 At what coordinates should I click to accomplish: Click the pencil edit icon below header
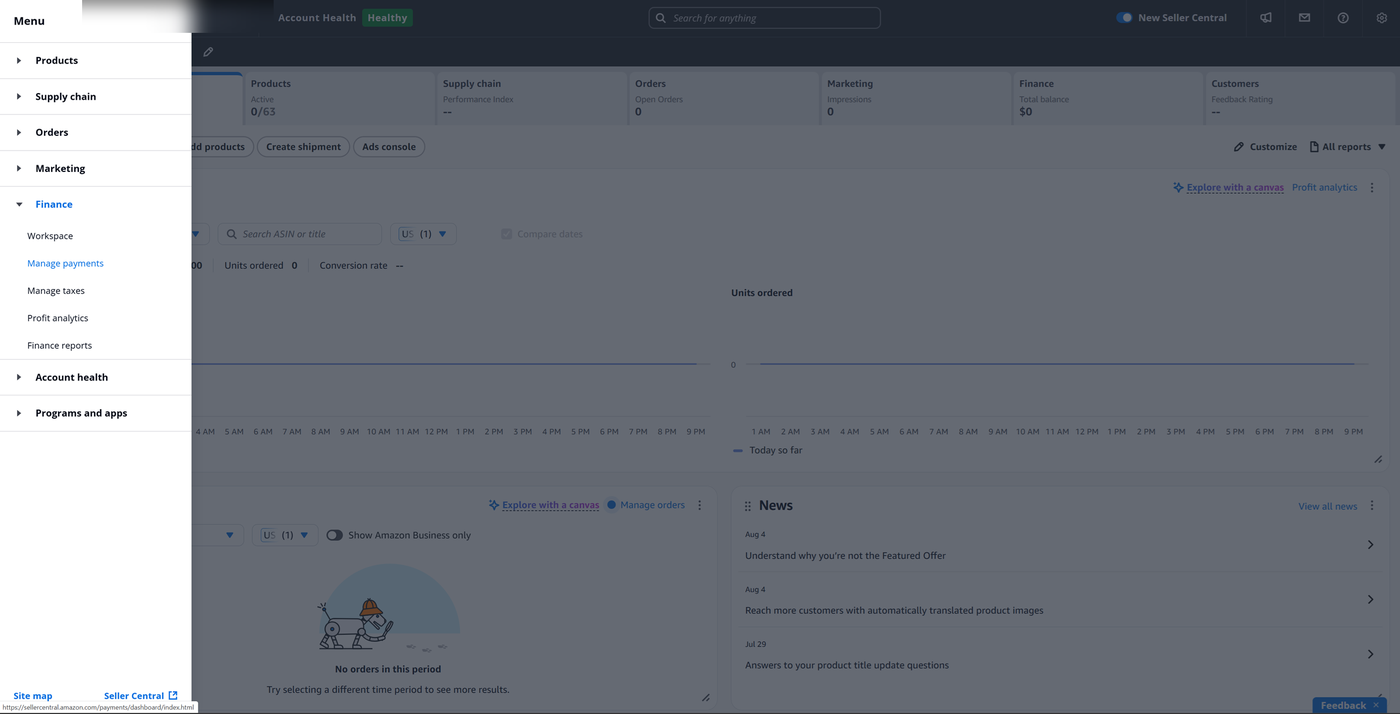[x=208, y=52]
